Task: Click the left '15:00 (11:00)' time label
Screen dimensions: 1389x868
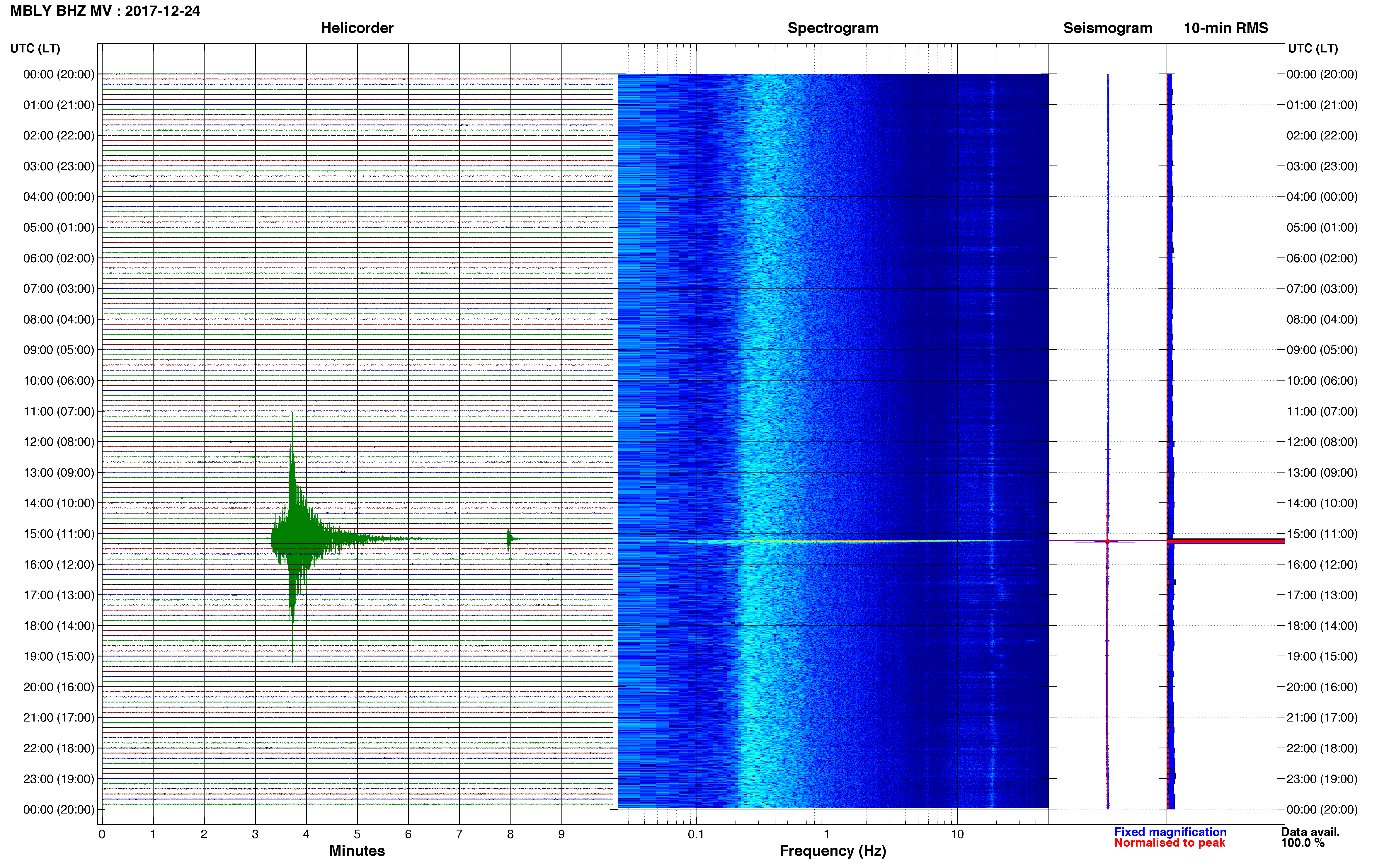Action: coord(59,534)
